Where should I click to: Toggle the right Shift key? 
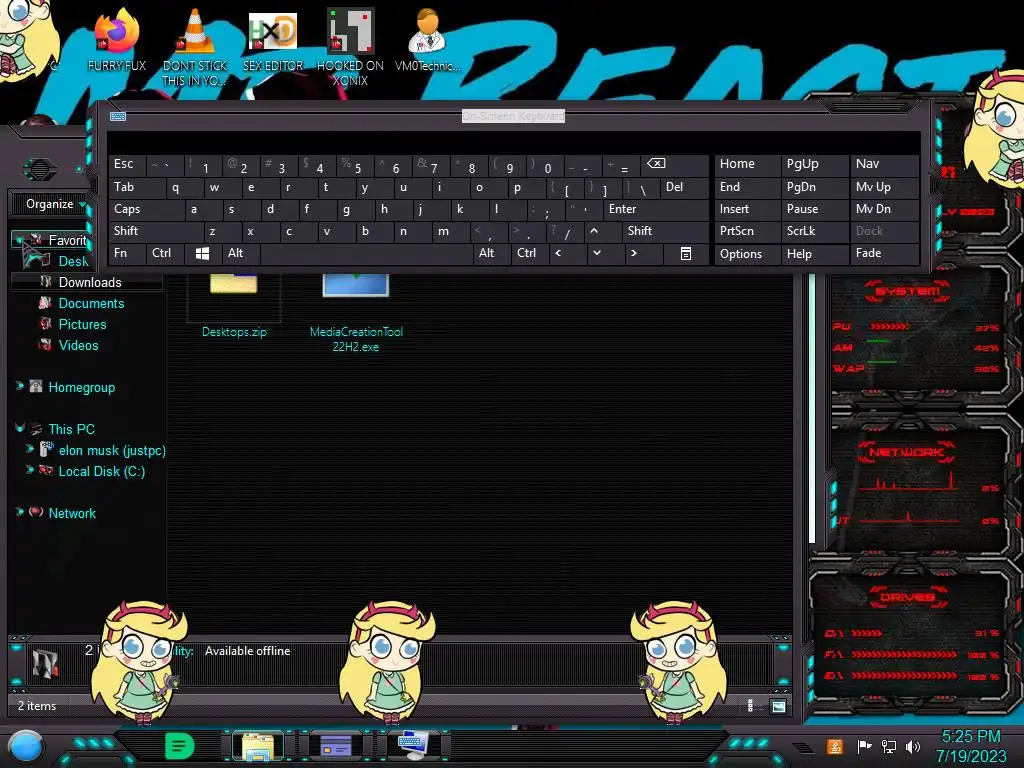pyautogui.click(x=665, y=231)
